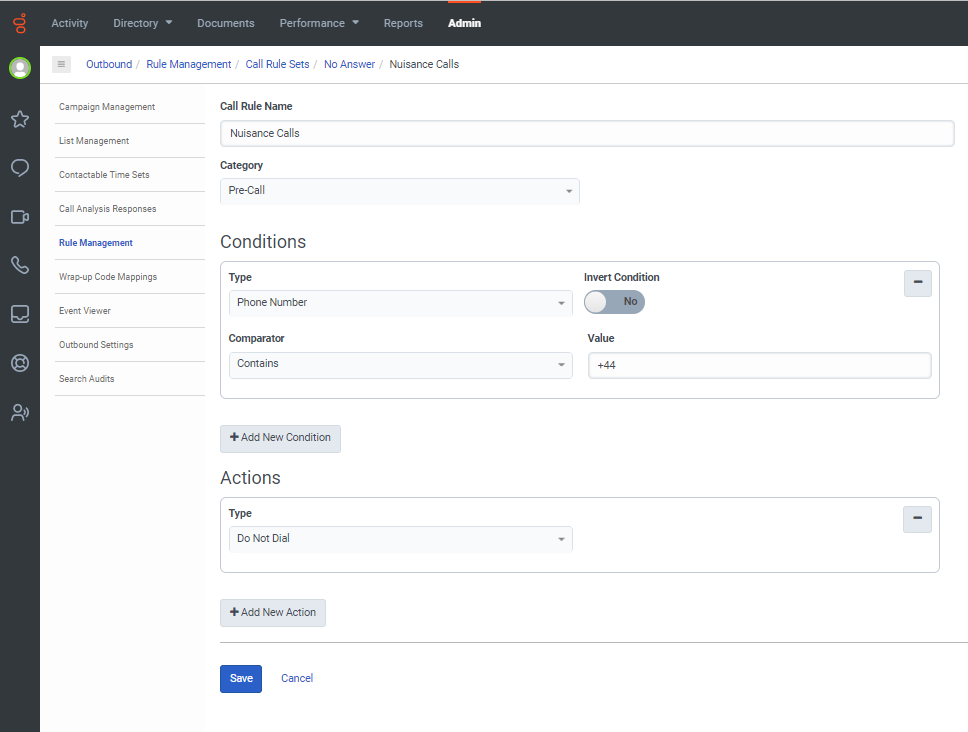Toggle the Invert Condition switch
The width and height of the screenshot is (968, 732).
[x=614, y=302]
